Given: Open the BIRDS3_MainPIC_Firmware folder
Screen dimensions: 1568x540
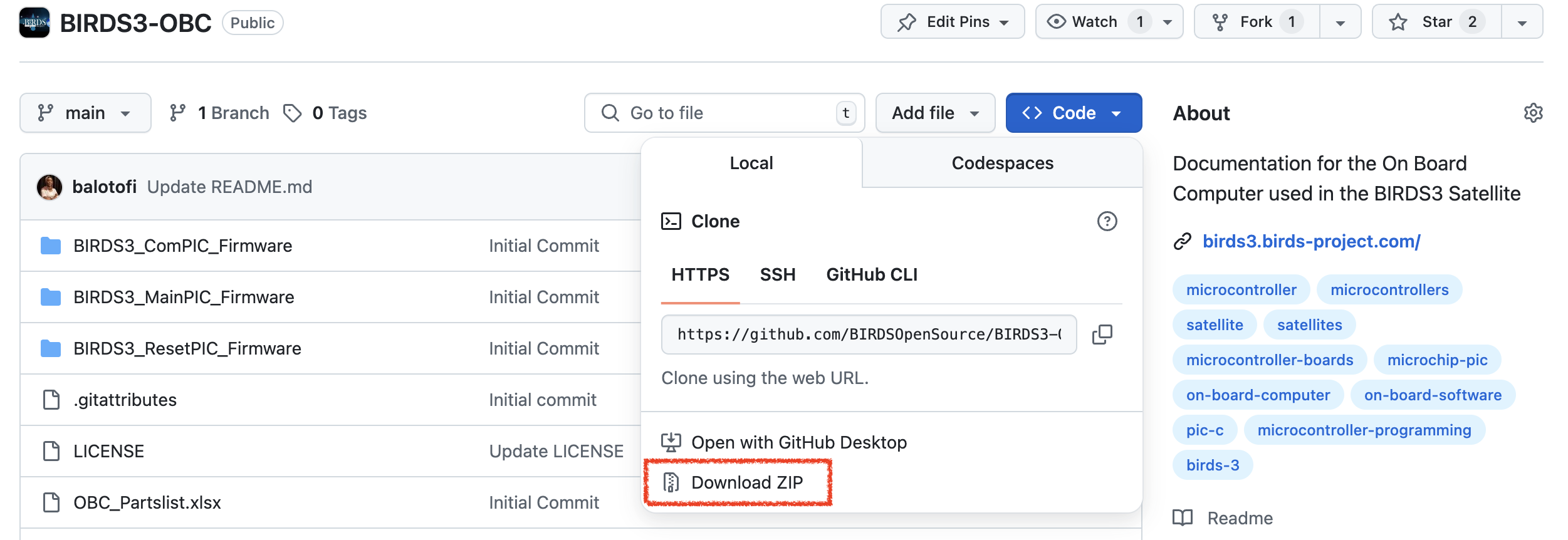Looking at the screenshot, I should click(184, 297).
